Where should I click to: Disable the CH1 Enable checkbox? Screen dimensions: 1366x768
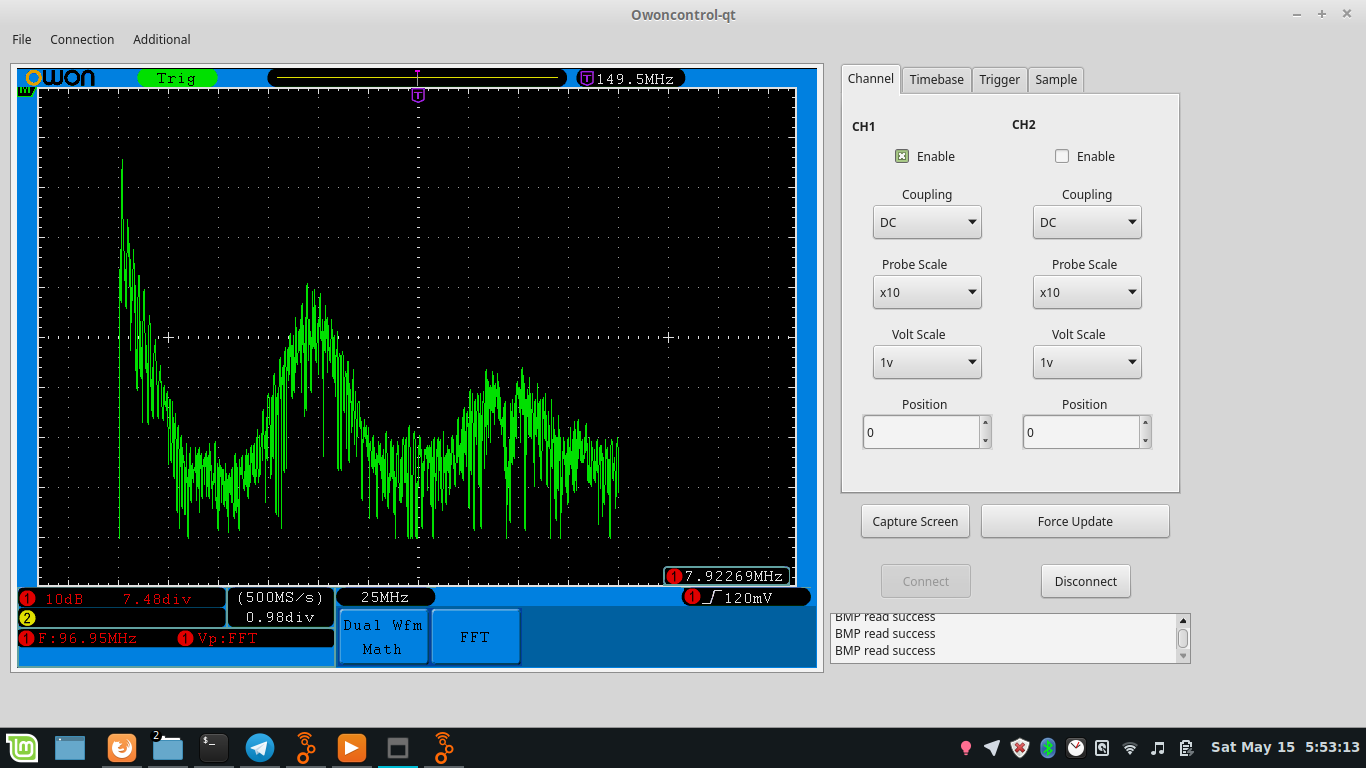click(902, 156)
